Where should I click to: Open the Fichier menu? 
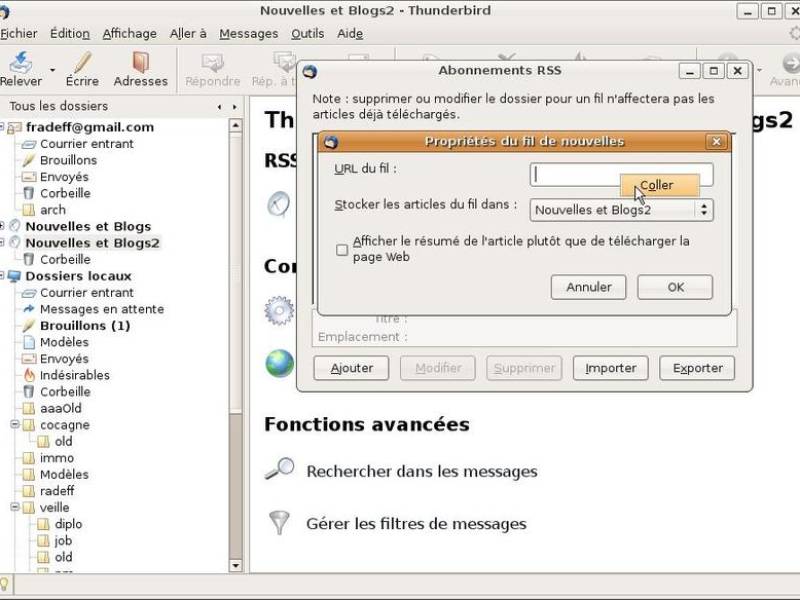point(19,34)
